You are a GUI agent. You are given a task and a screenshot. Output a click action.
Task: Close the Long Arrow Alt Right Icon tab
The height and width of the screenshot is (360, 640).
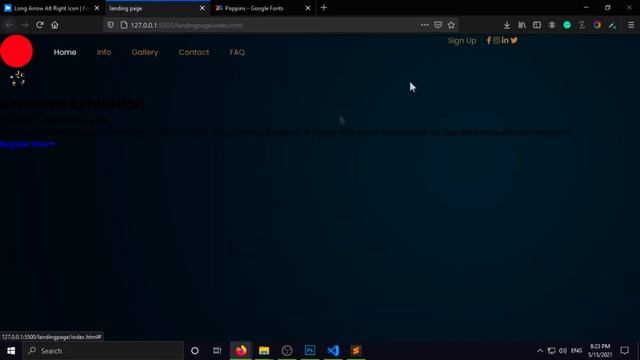pos(97,8)
